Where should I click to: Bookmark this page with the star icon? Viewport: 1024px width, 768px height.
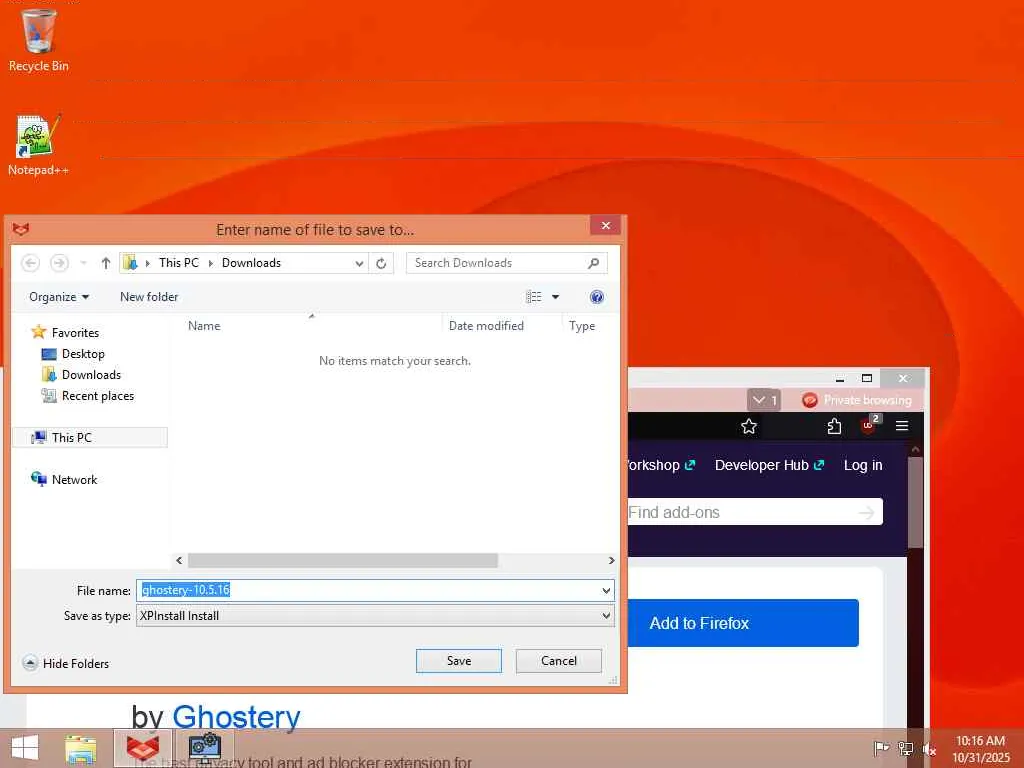(749, 426)
